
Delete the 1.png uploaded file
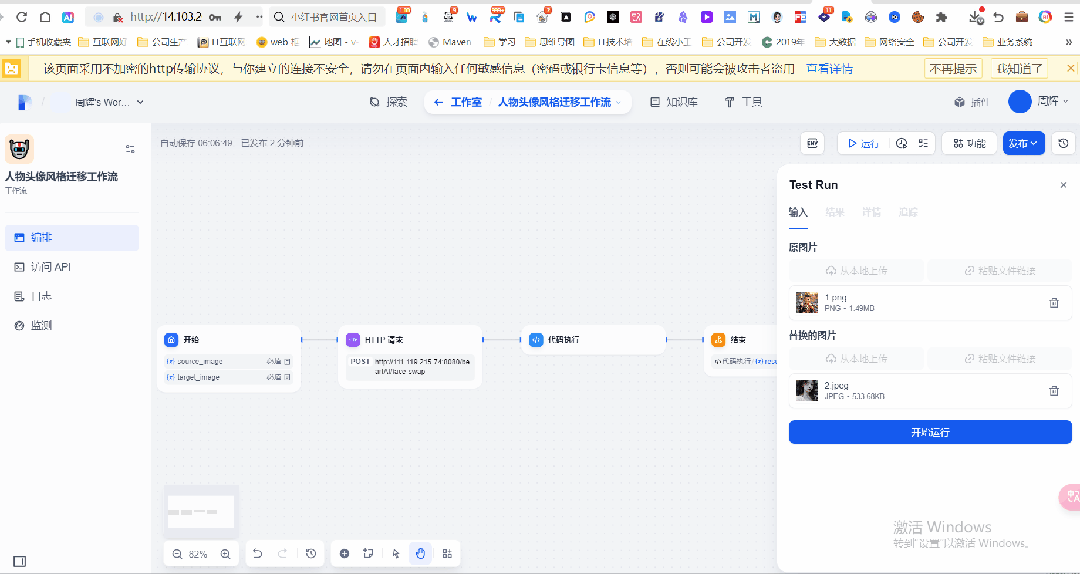tap(1053, 303)
